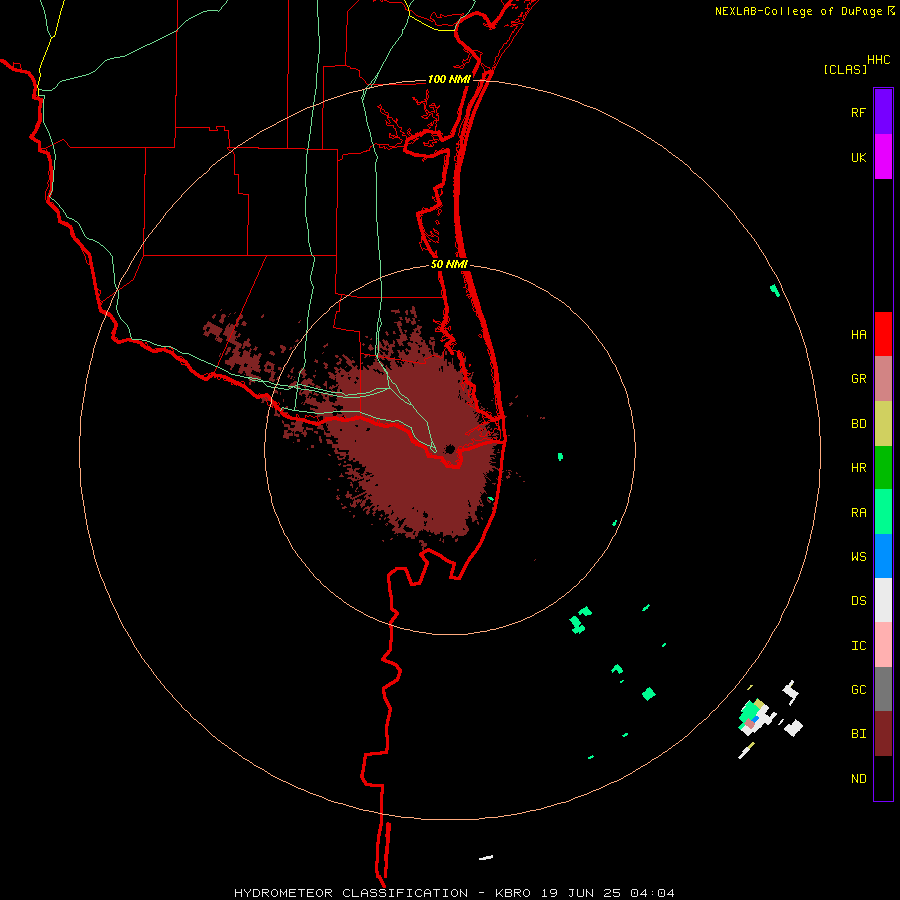This screenshot has height=900, width=900.
Task: Click the black radar site dot
Action: click(450, 449)
